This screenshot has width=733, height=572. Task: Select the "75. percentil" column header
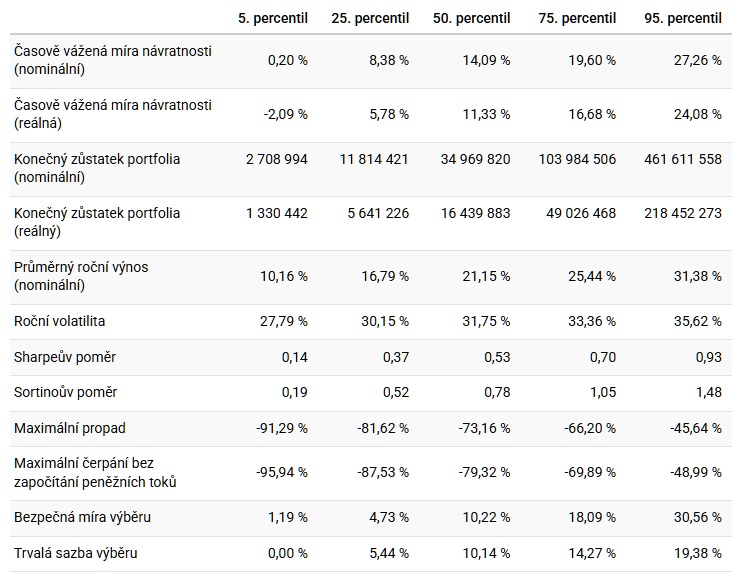(x=577, y=18)
